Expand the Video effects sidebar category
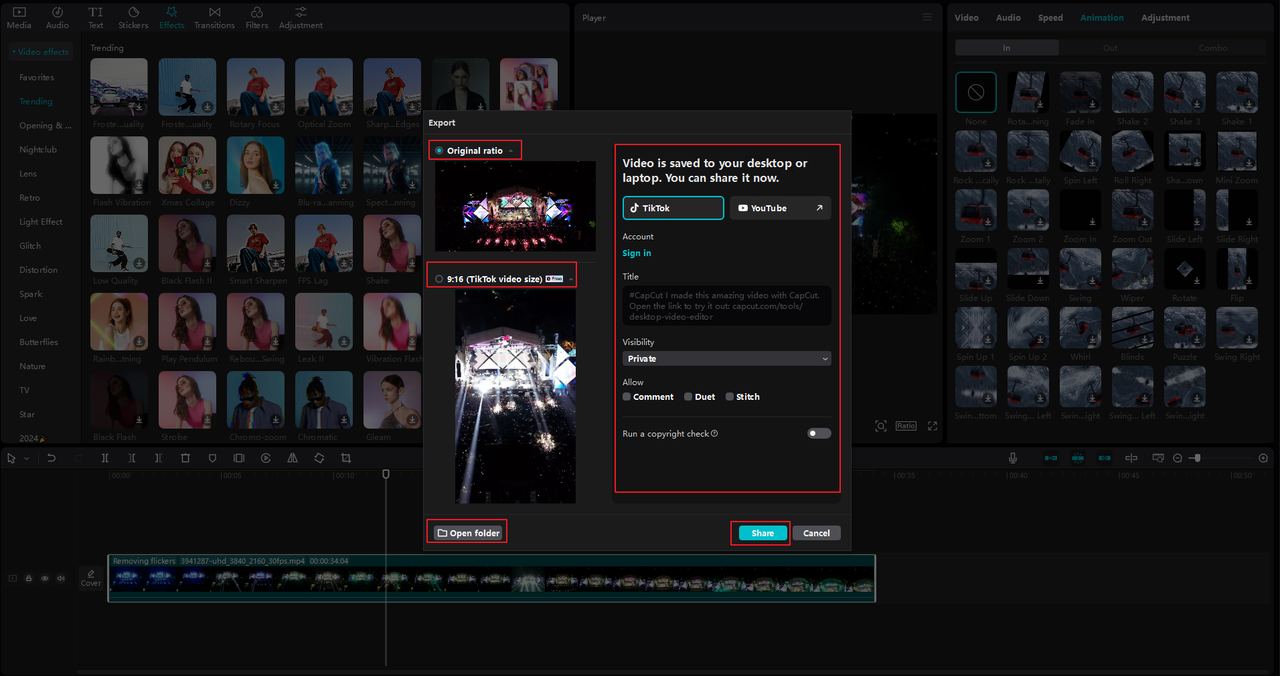This screenshot has width=1280, height=676. (40, 52)
